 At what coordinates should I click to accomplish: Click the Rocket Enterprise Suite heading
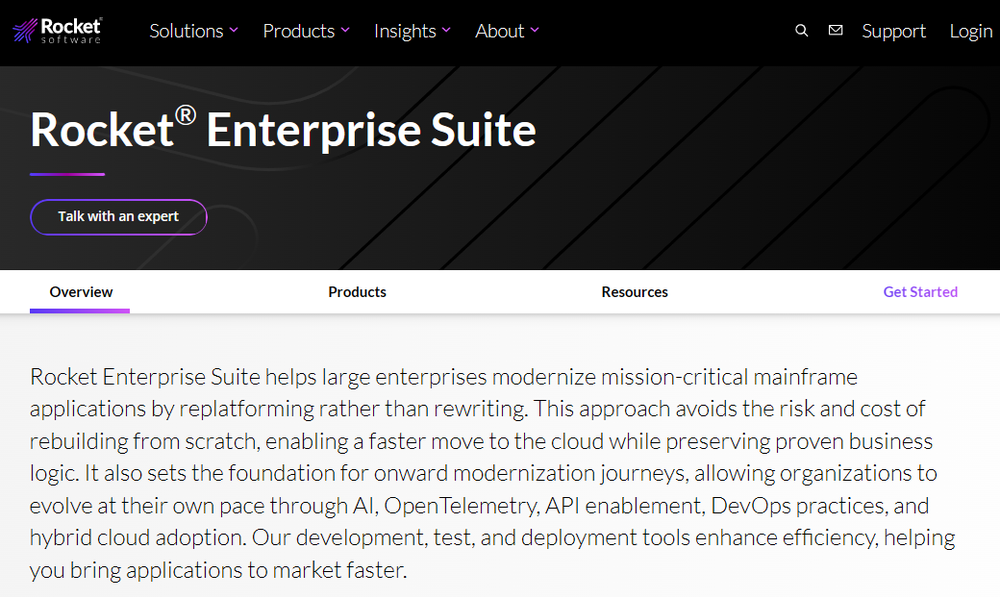283,130
